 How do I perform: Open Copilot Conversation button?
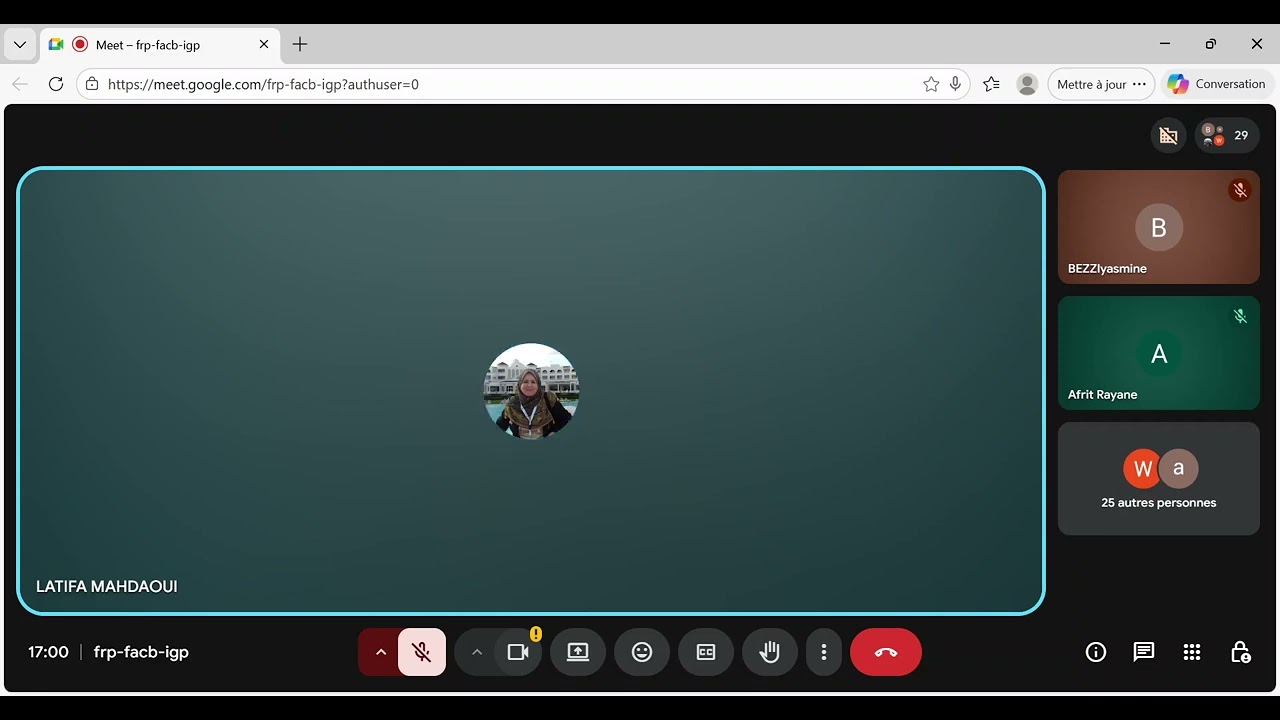(1217, 84)
